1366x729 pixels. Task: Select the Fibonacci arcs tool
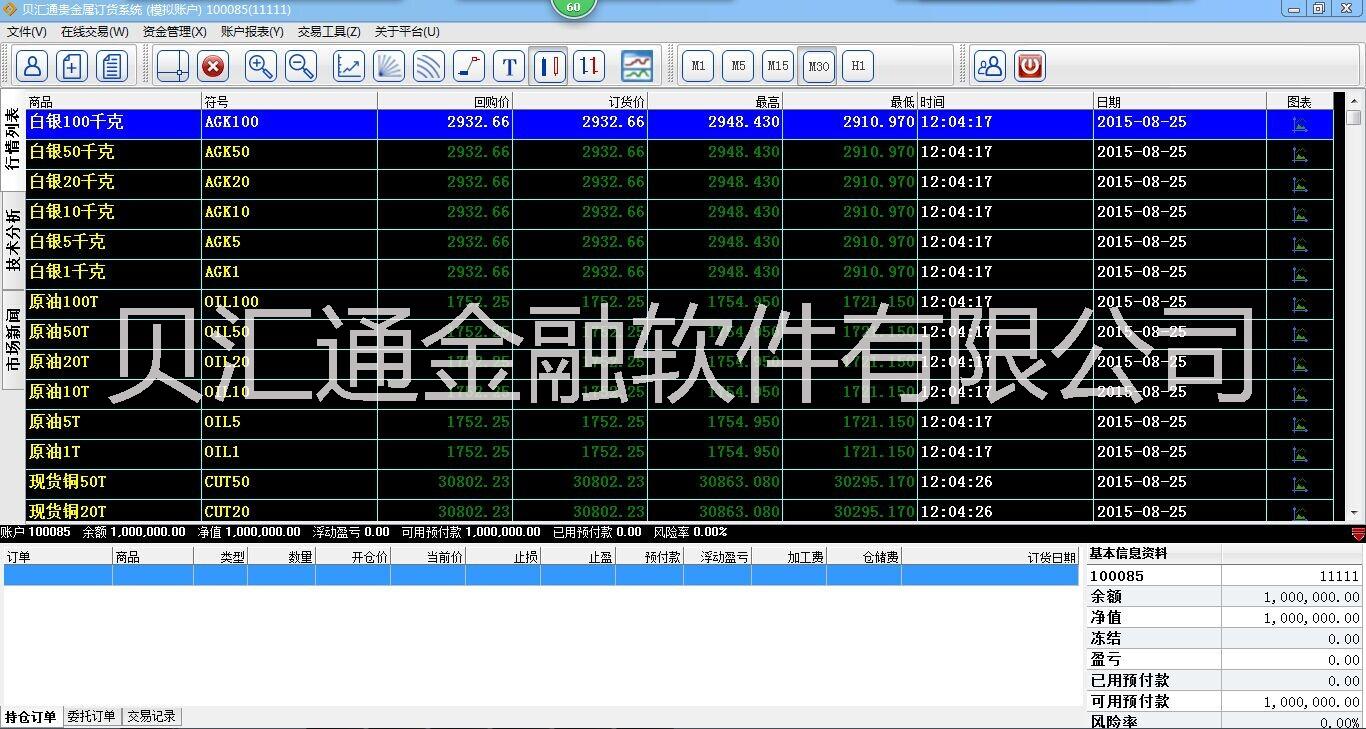429,67
